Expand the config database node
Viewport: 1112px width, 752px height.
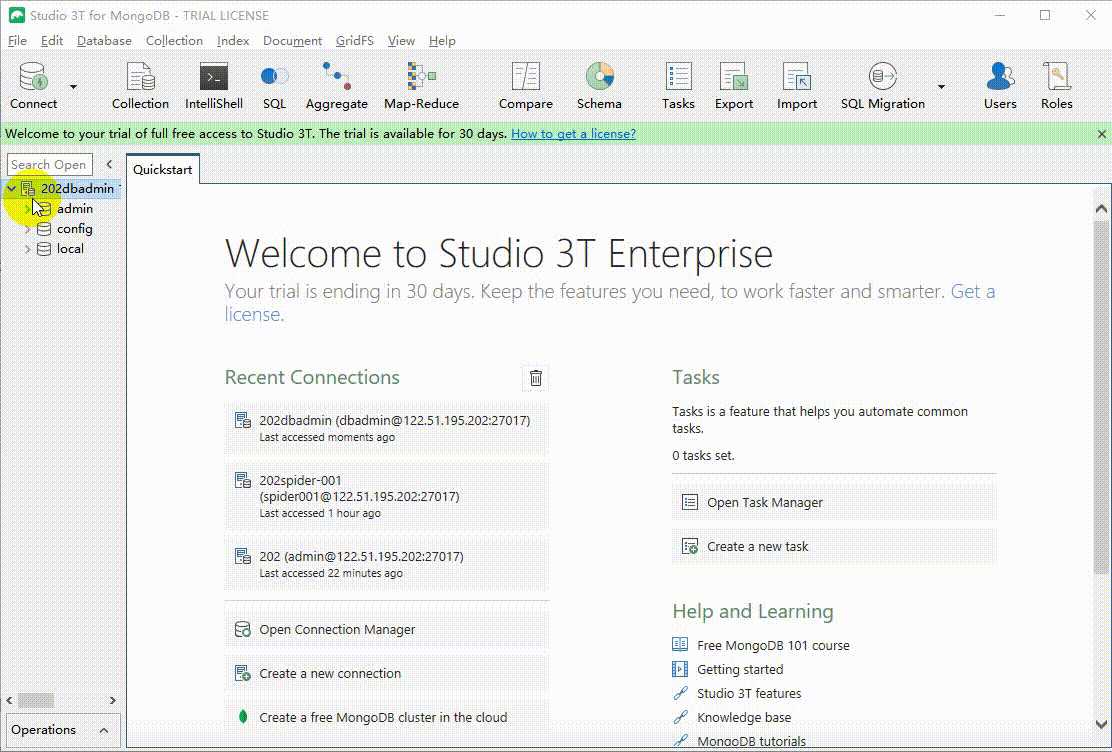[x=28, y=229]
